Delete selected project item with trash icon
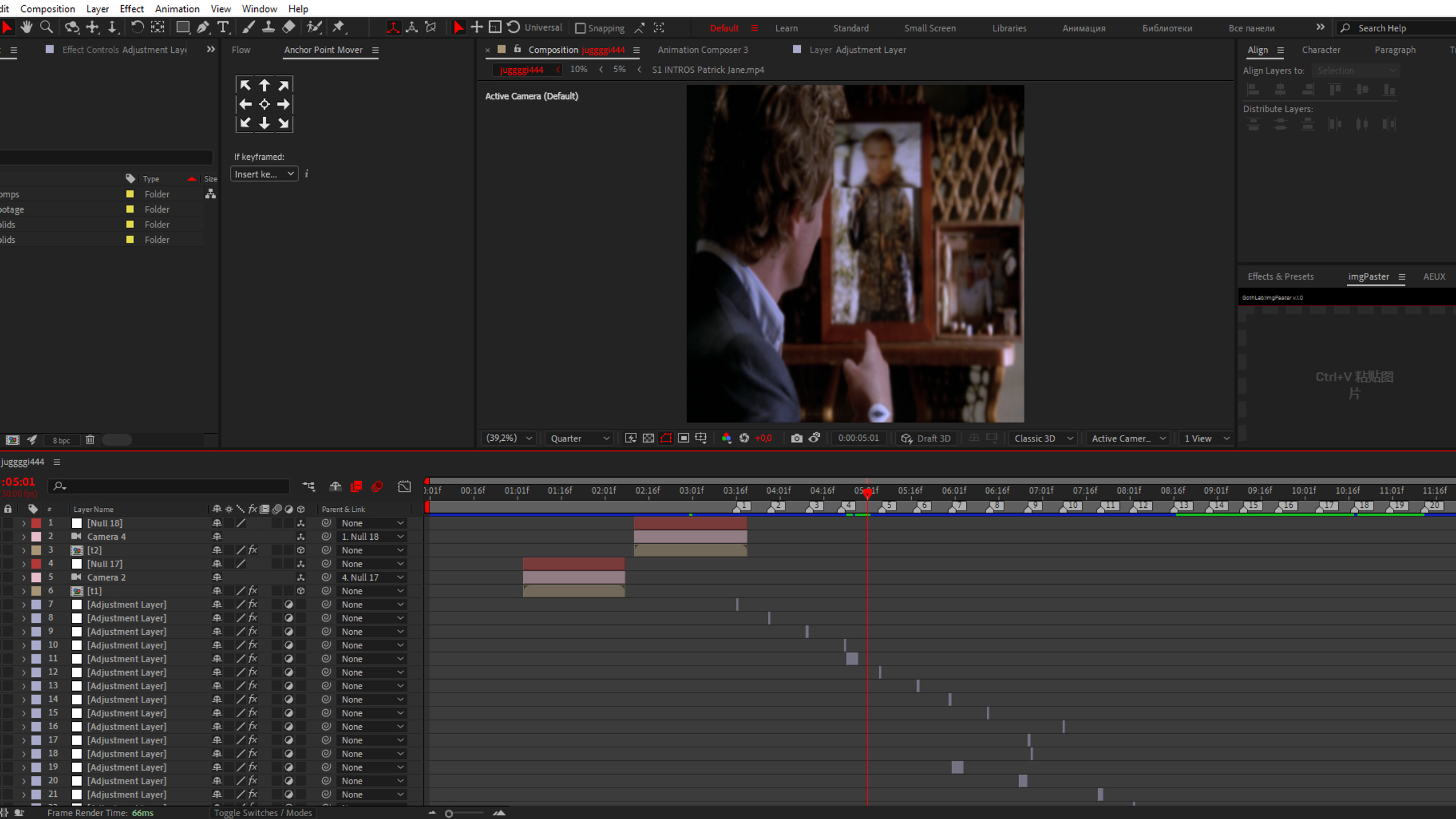Image resolution: width=1456 pixels, height=819 pixels. pos(90,440)
